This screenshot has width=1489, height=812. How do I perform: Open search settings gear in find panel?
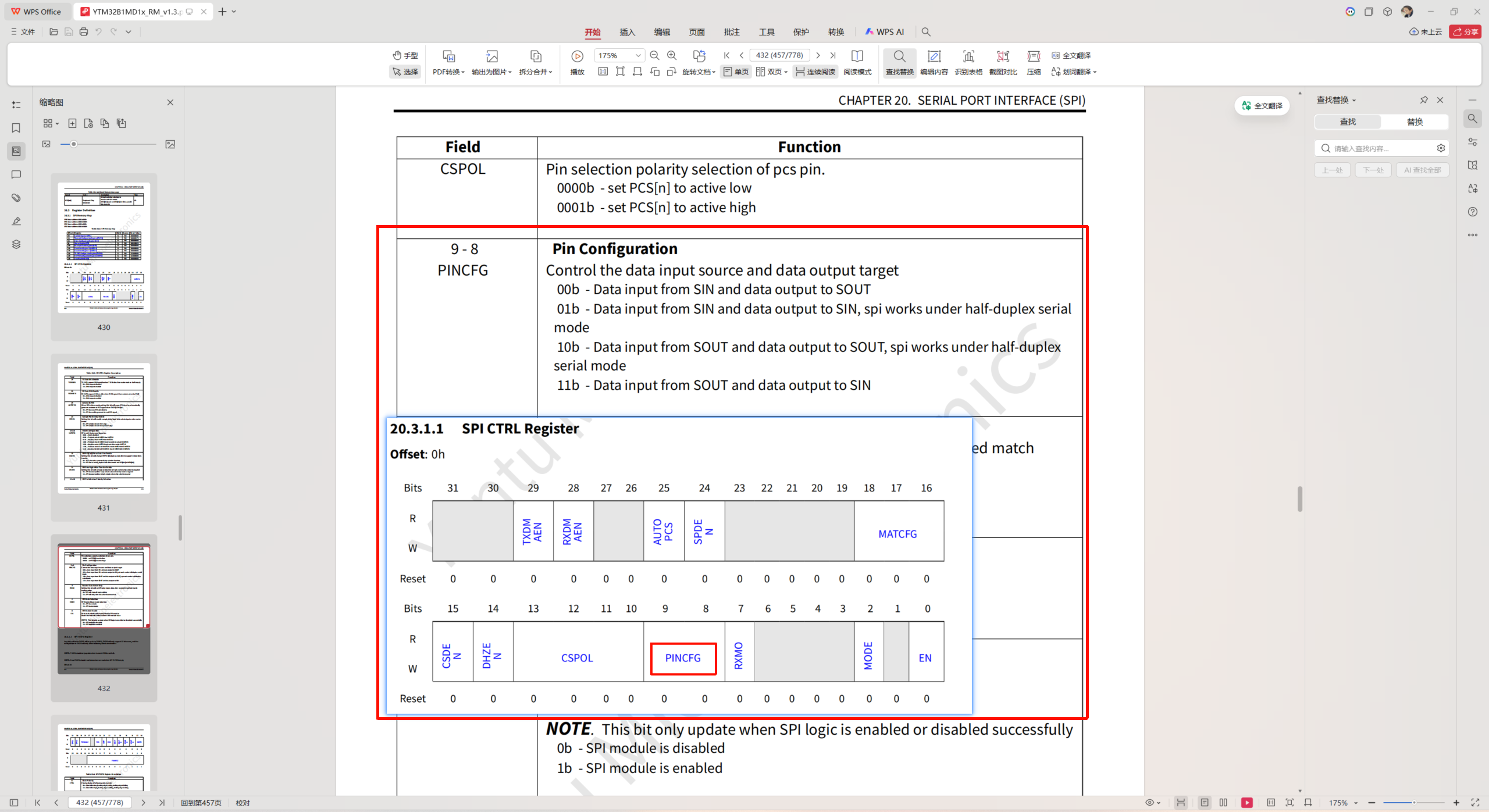pyautogui.click(x=1441, y=148)
